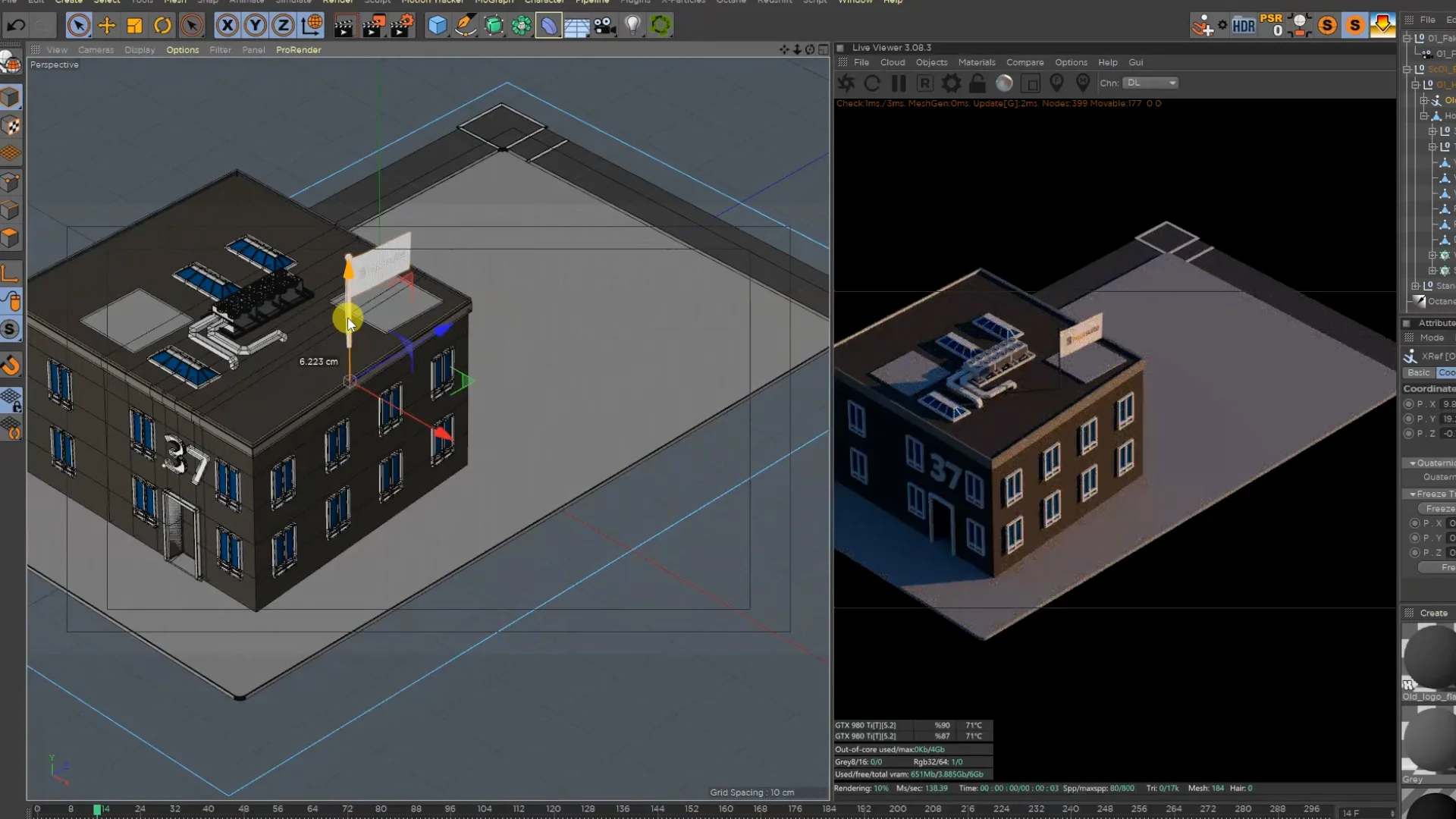
Task: Select the Texture mode checker icon
Action: click(x=11, y=126)
